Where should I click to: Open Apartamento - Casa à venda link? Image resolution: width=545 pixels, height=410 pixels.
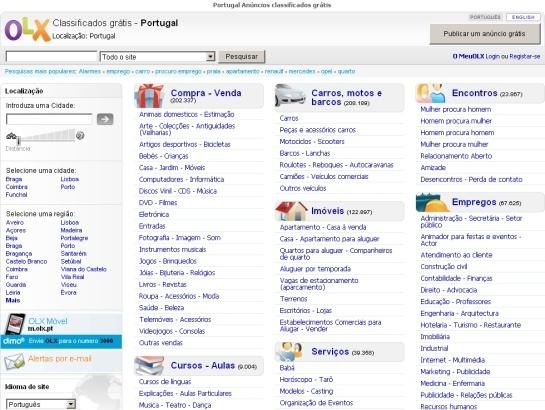coord(323,227)
